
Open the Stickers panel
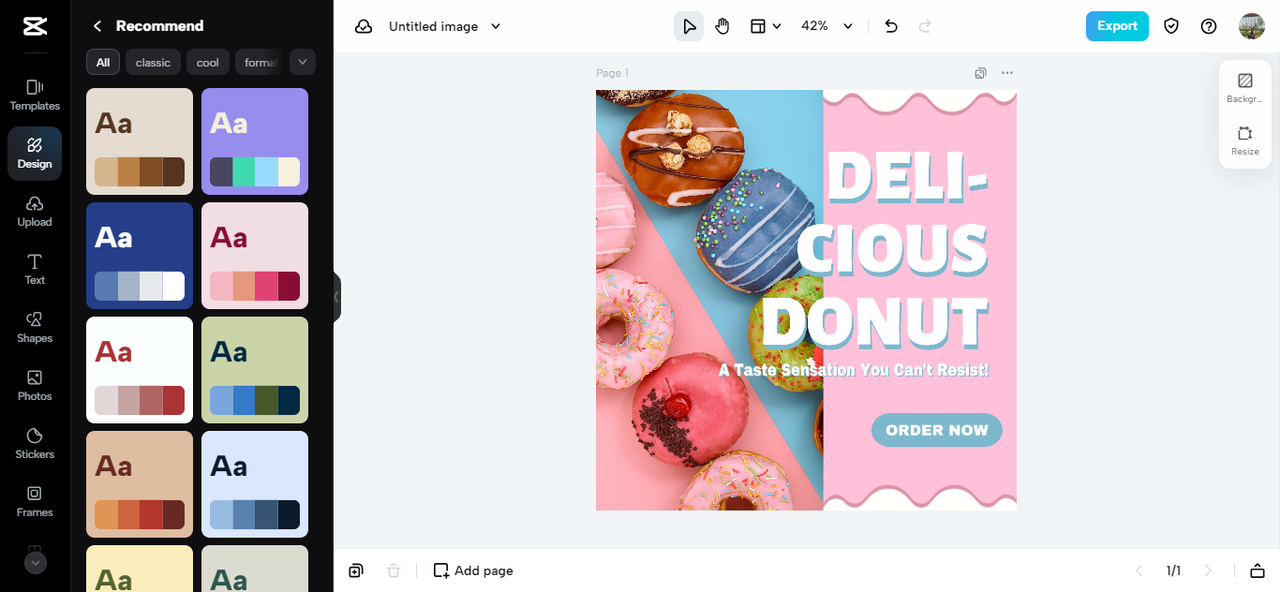(35, 443)
